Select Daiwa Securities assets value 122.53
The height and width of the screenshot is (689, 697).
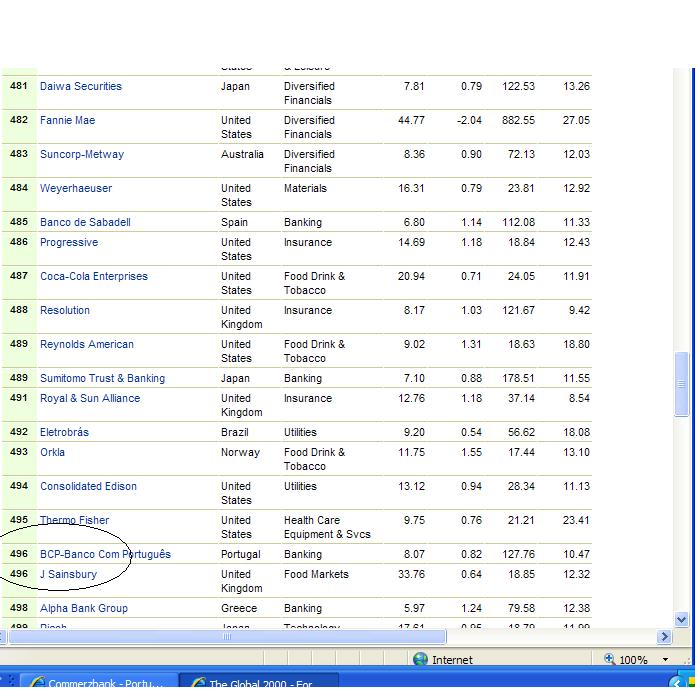tap(518, 86)
